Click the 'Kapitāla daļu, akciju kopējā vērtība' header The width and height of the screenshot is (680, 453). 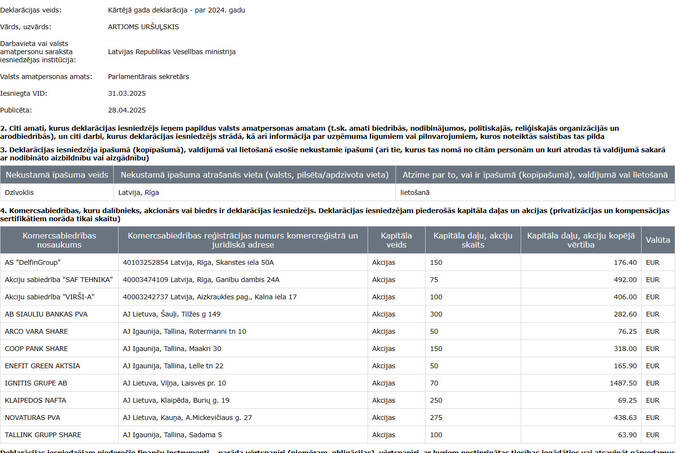[x=581, y=240]
